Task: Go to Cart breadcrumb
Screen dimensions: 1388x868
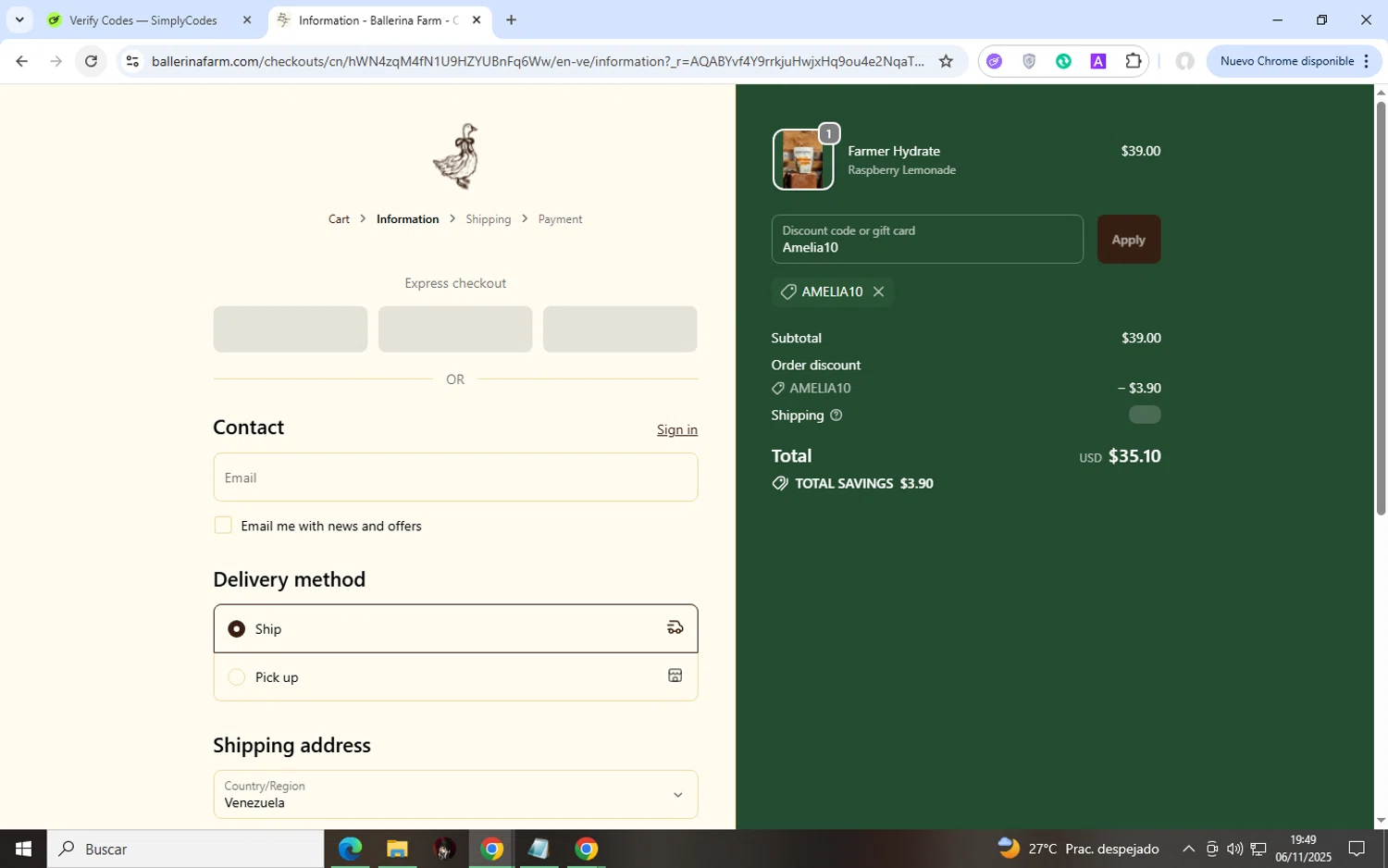Action: 339,219
